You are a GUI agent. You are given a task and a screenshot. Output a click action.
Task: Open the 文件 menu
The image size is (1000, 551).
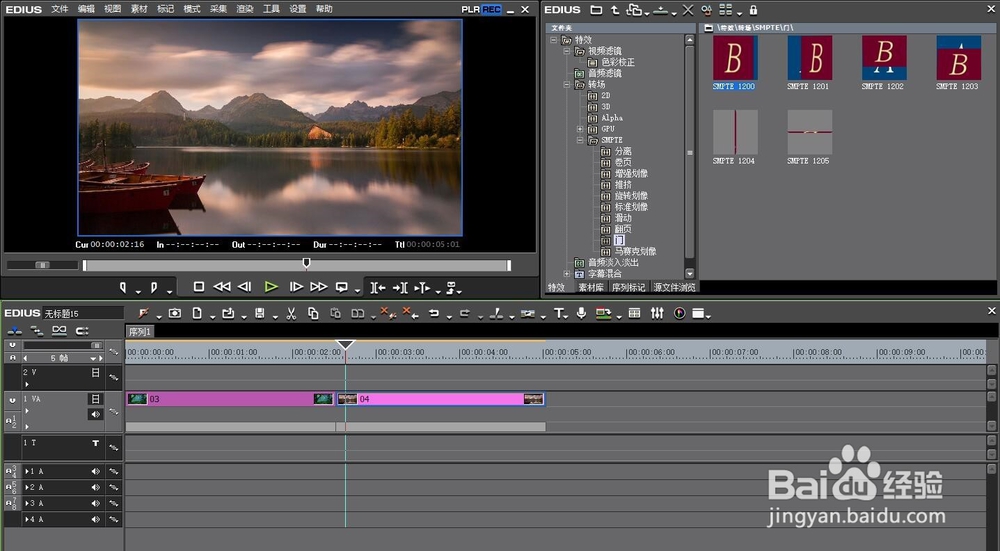pos(59,9)
